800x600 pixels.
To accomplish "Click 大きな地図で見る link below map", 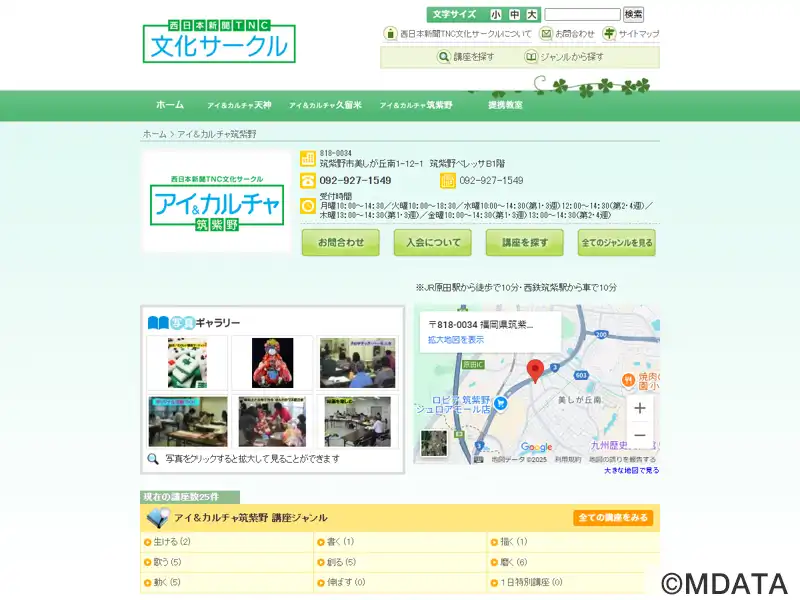I will (x=632, y=470).
